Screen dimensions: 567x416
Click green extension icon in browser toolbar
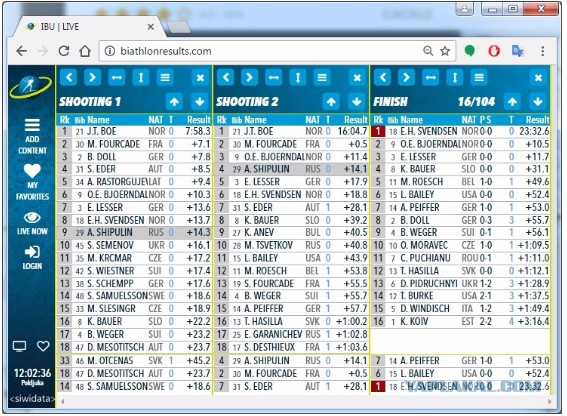[x=469, y=51]
